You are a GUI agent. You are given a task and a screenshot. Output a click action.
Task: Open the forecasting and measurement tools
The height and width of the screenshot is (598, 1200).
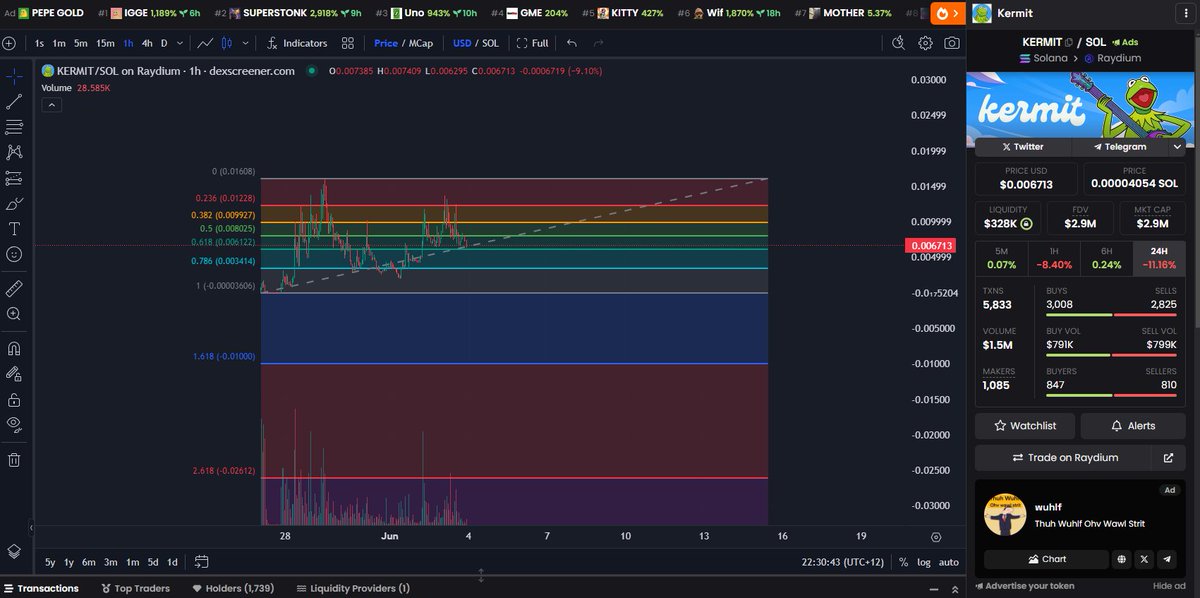click(x=14, y=178)
